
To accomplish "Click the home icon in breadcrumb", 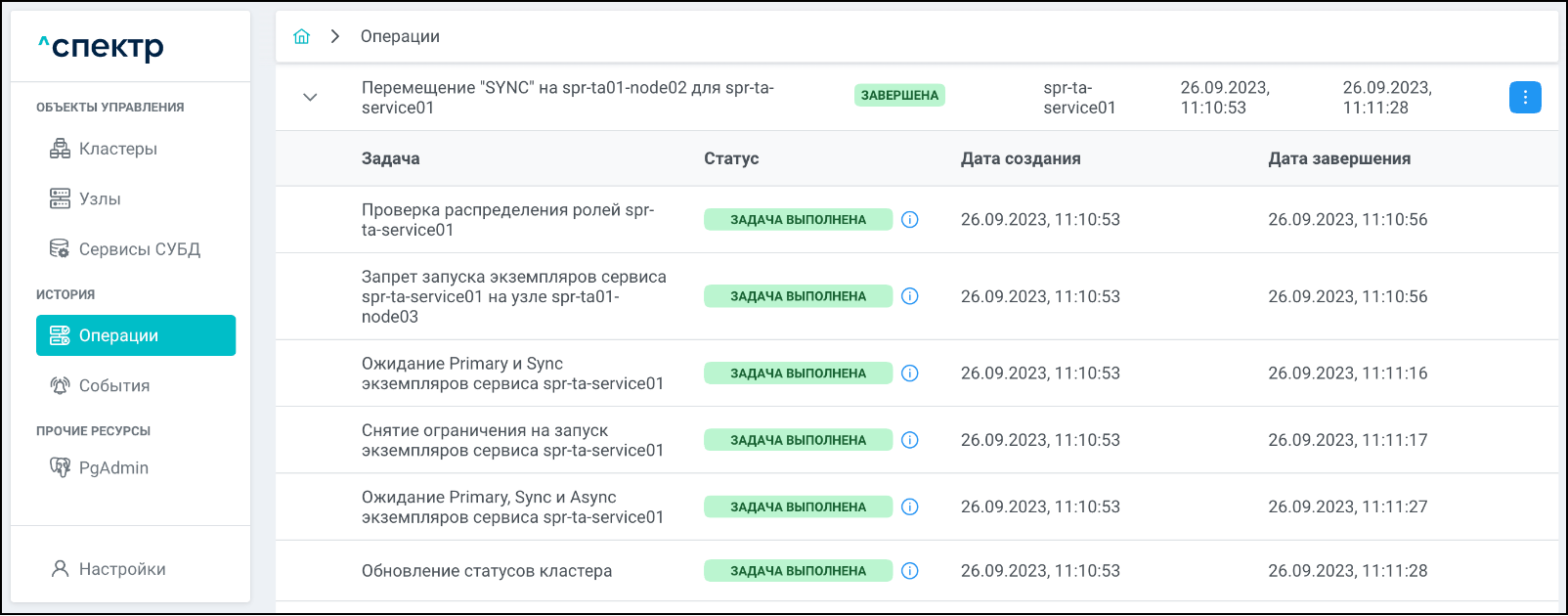I will point(301,36).
